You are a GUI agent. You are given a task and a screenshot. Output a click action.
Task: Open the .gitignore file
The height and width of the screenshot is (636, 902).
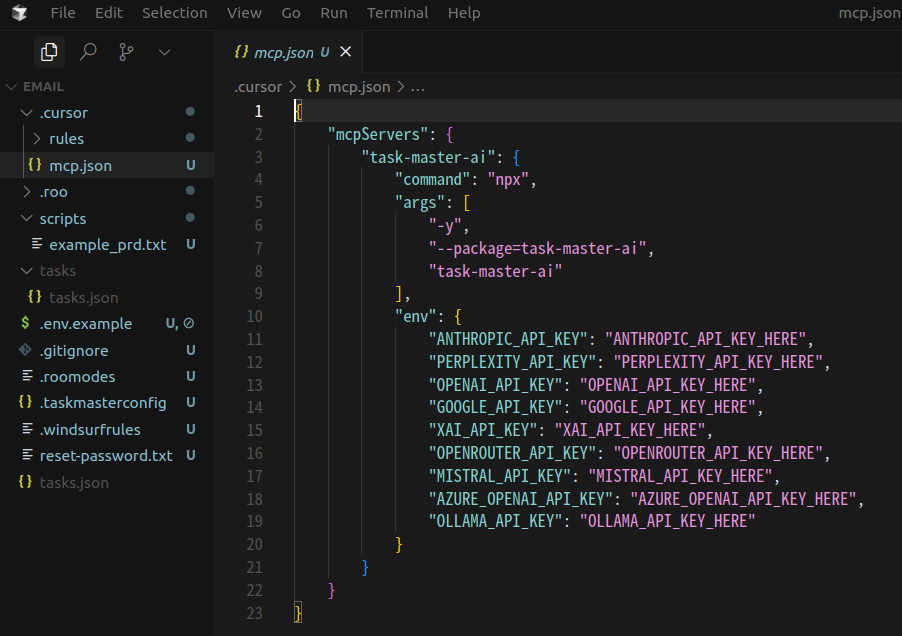click(107, 350)
